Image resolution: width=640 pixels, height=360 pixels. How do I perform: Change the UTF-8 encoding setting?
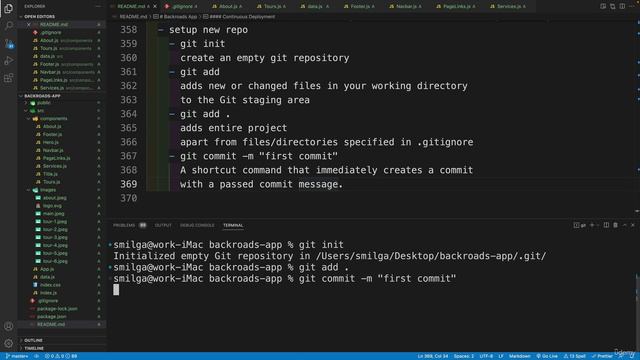486,356
